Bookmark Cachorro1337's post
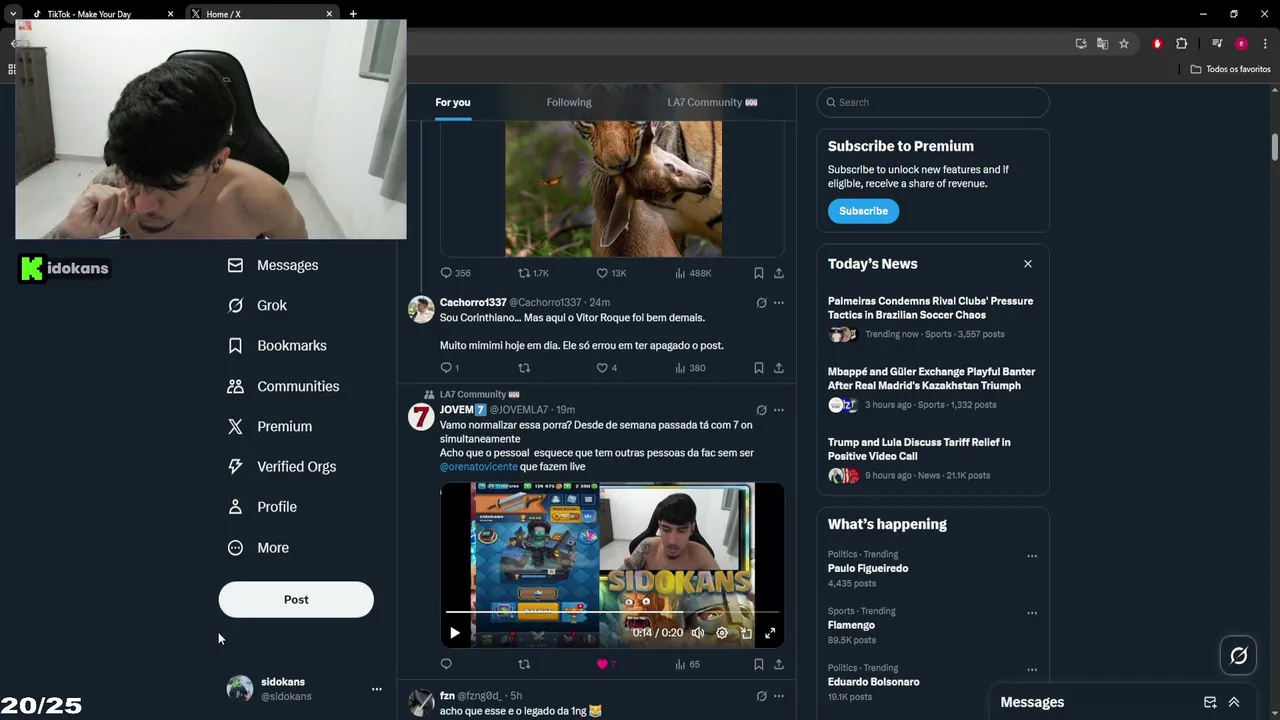This screenshot has width=1280, height=720. [758, 368]
